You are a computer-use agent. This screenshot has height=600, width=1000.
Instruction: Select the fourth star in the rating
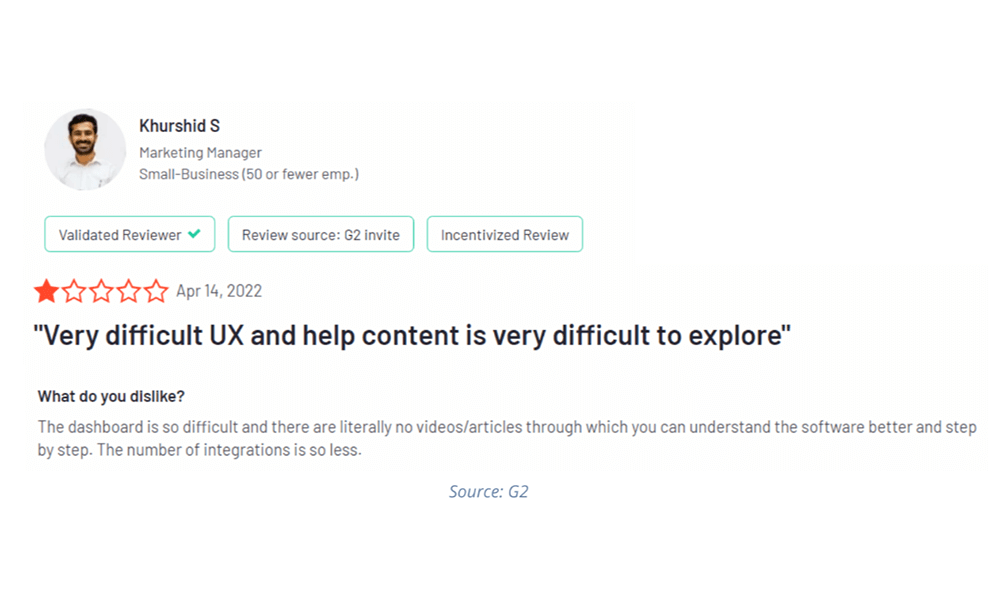[x=127, y=291]
